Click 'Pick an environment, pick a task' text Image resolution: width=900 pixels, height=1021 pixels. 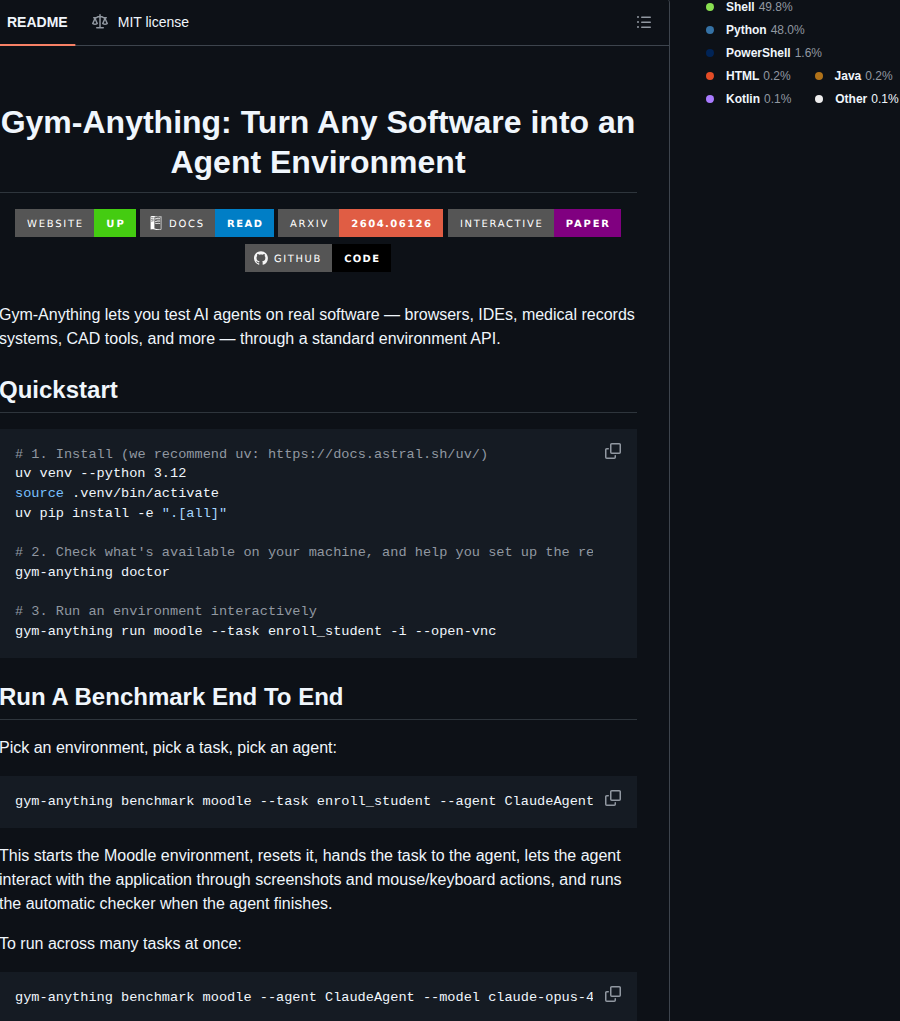[168, 748]
